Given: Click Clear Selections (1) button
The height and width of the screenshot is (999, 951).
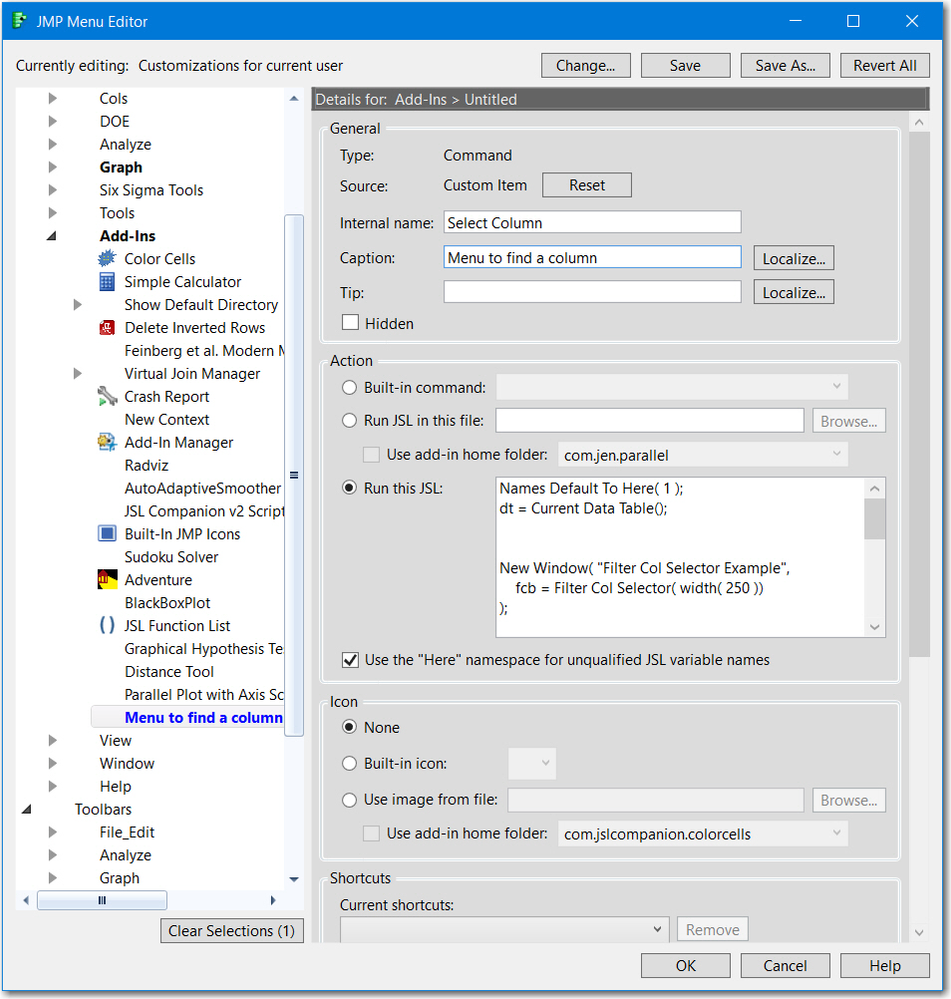Looking at the screenshot, I should (x=232, y=931).
